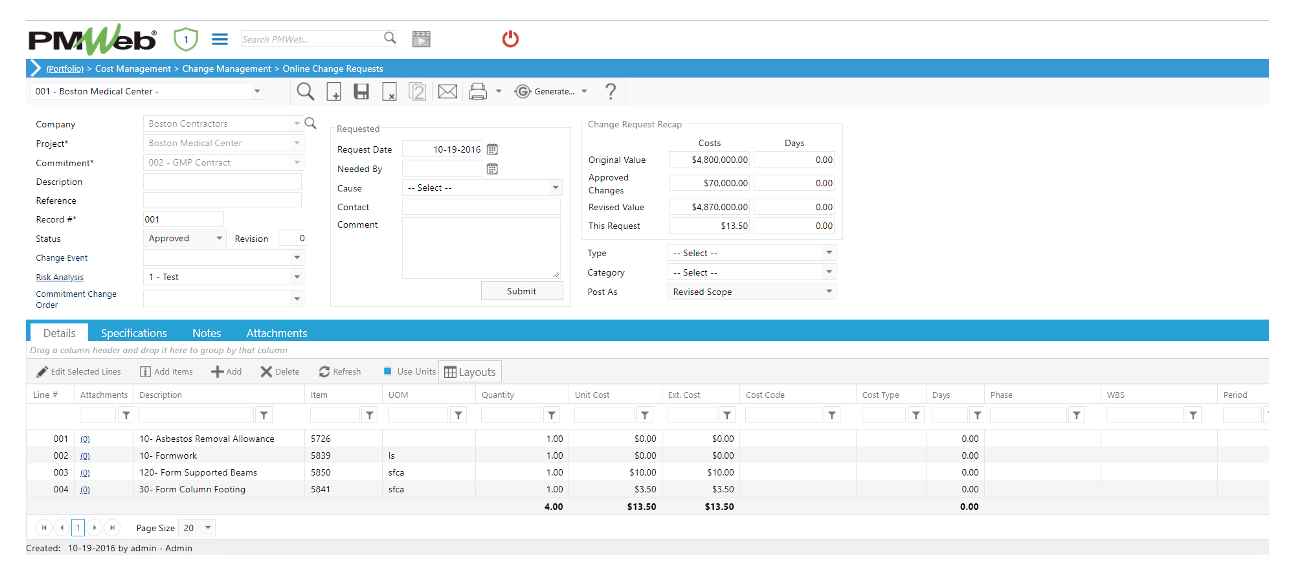Image resolution: width=1302 pixels, height=574 pixels.
Task: Delete record with page-x icon
Action: pos(390,92)
